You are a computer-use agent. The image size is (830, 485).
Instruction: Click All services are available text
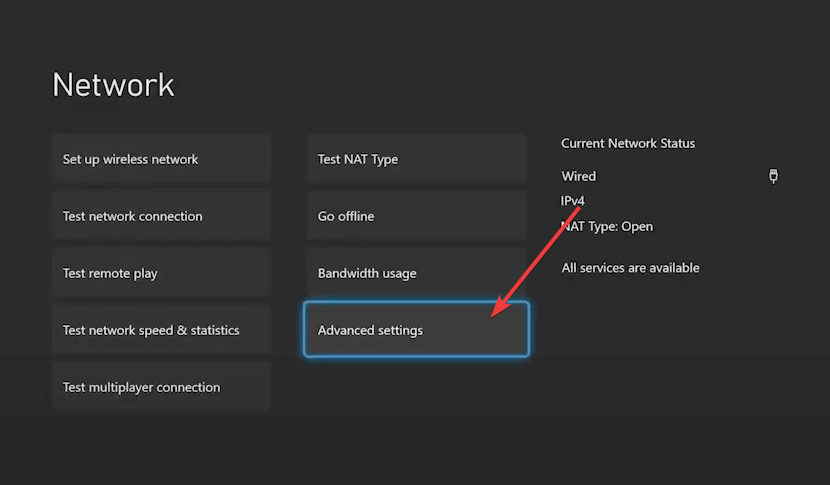point(630,268)
